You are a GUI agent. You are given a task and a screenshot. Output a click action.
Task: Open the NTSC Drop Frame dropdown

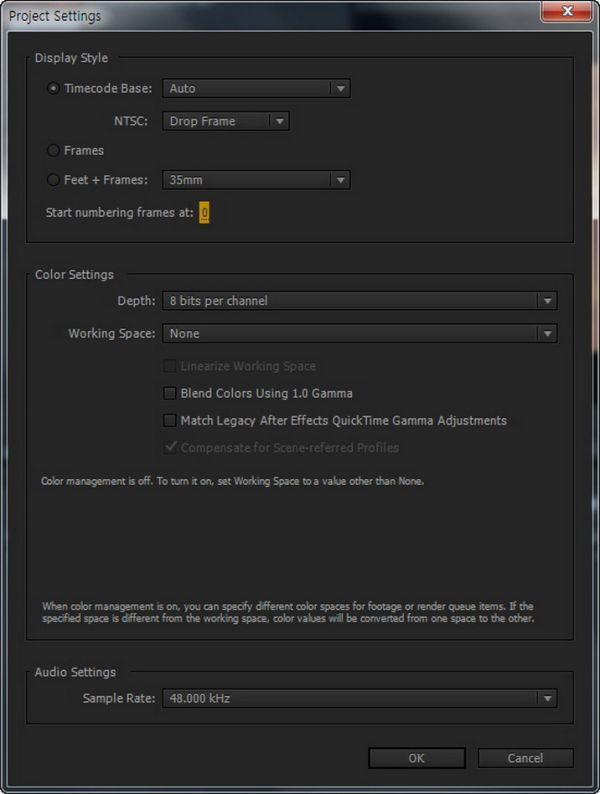tap(226, 121)
